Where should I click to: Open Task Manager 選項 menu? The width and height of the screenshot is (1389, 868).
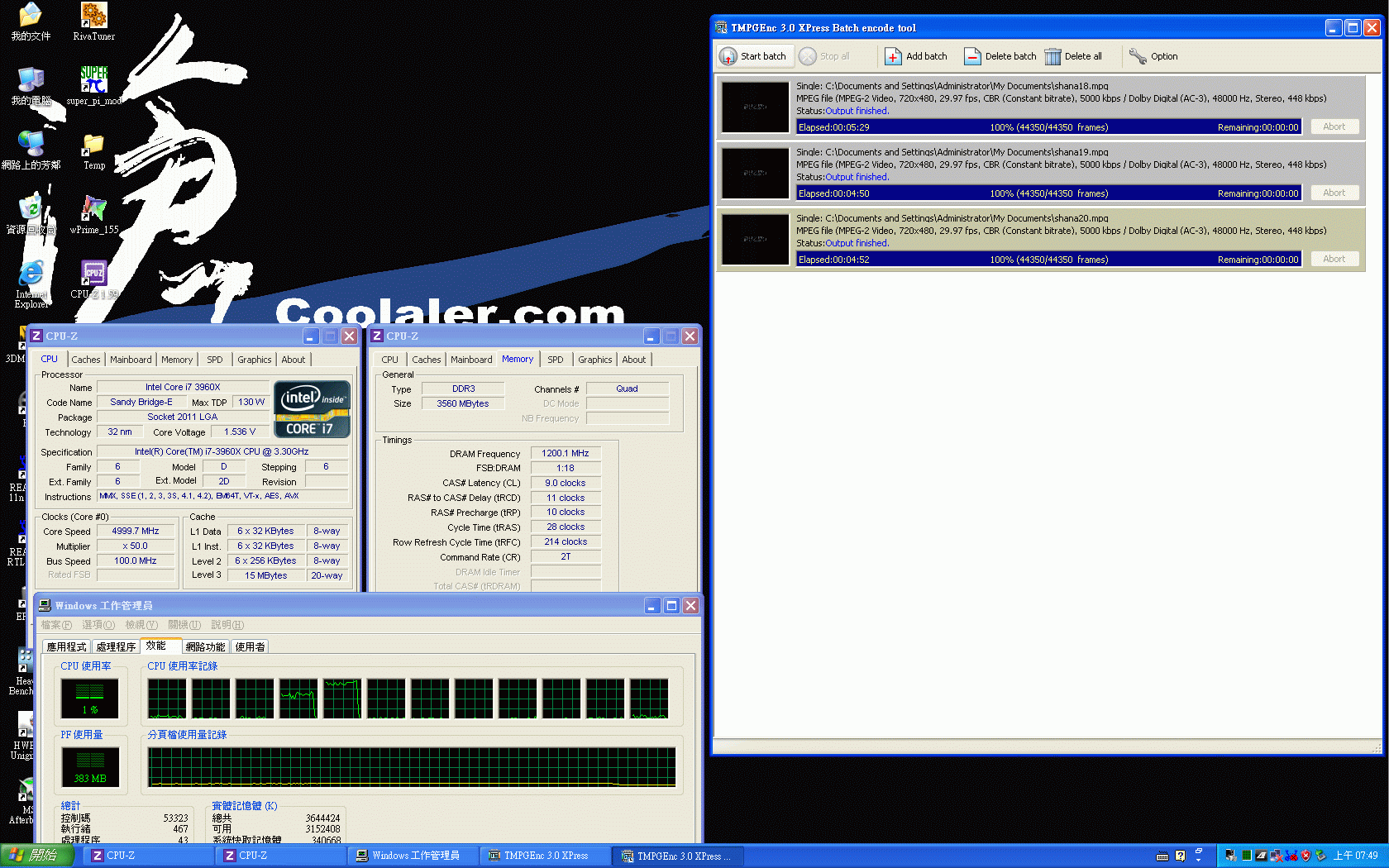coord(98,625)
